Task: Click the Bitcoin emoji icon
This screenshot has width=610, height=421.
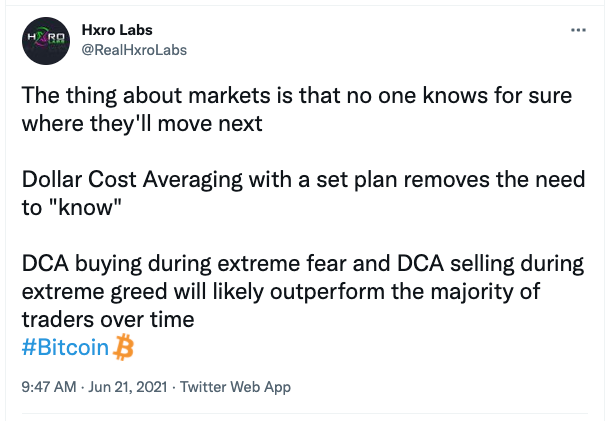Action: [x=125, y=347]
